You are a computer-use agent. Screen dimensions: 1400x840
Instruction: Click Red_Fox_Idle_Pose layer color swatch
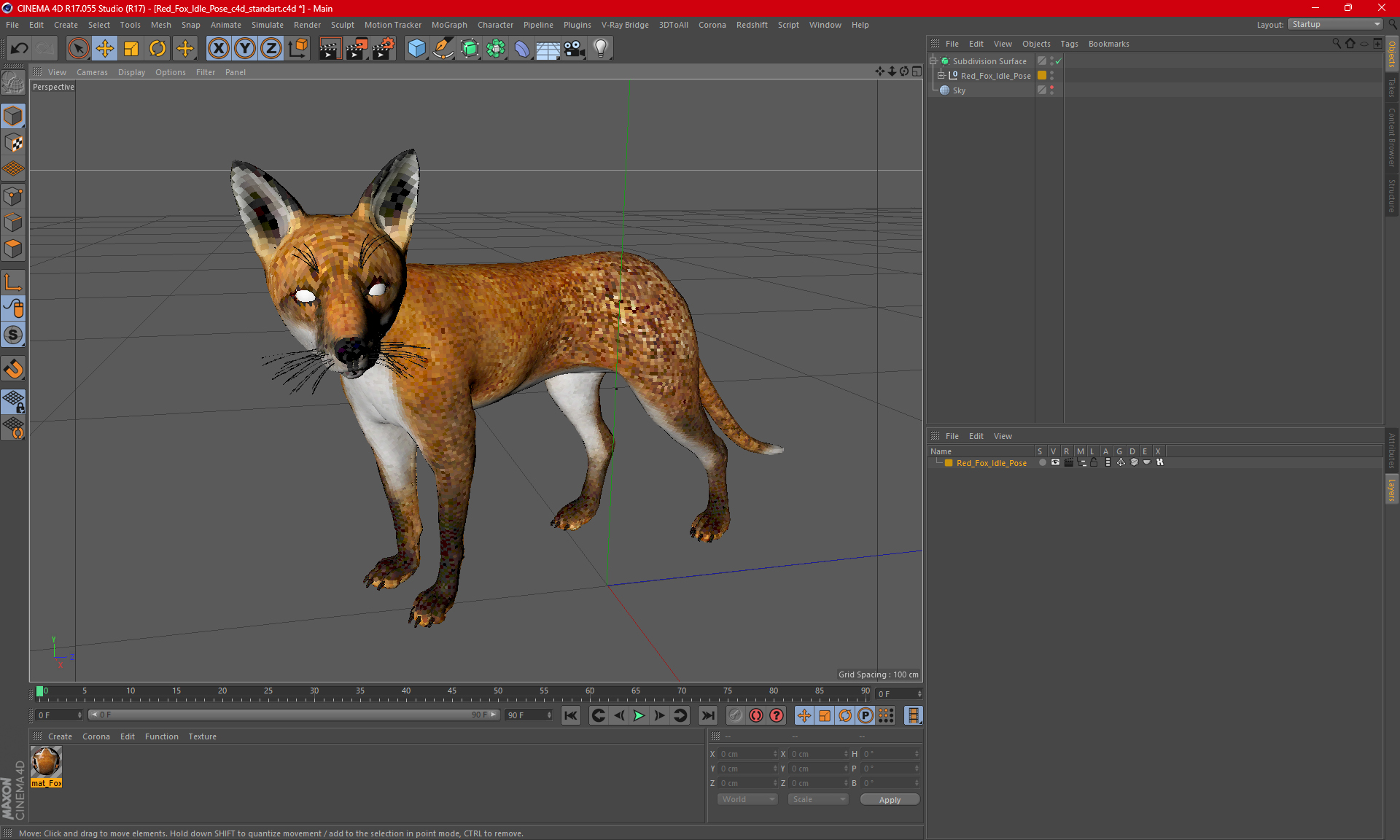tap(949, 463)
